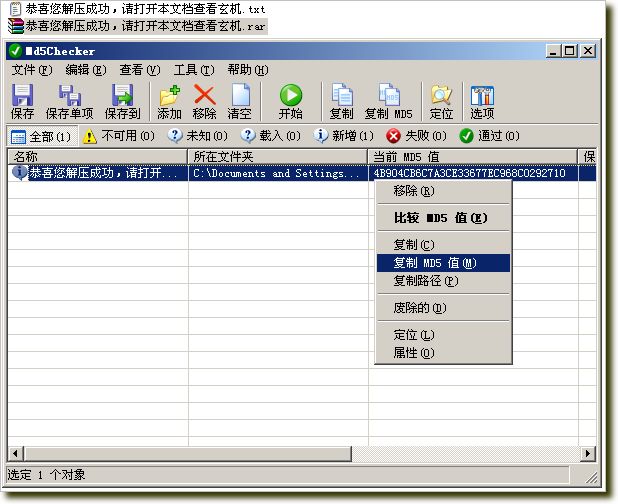Click the green 开始 (Start) play icon

pos(291,95)
